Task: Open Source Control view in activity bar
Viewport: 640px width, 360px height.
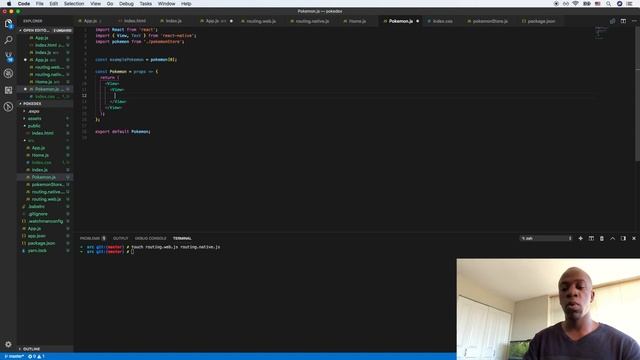Action: pyautogui.click(x=8, y=57)
